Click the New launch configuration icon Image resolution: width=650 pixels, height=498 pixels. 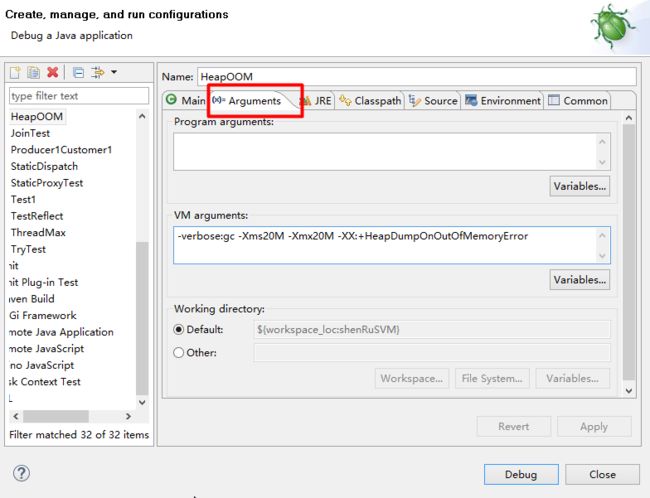(15, 73)
